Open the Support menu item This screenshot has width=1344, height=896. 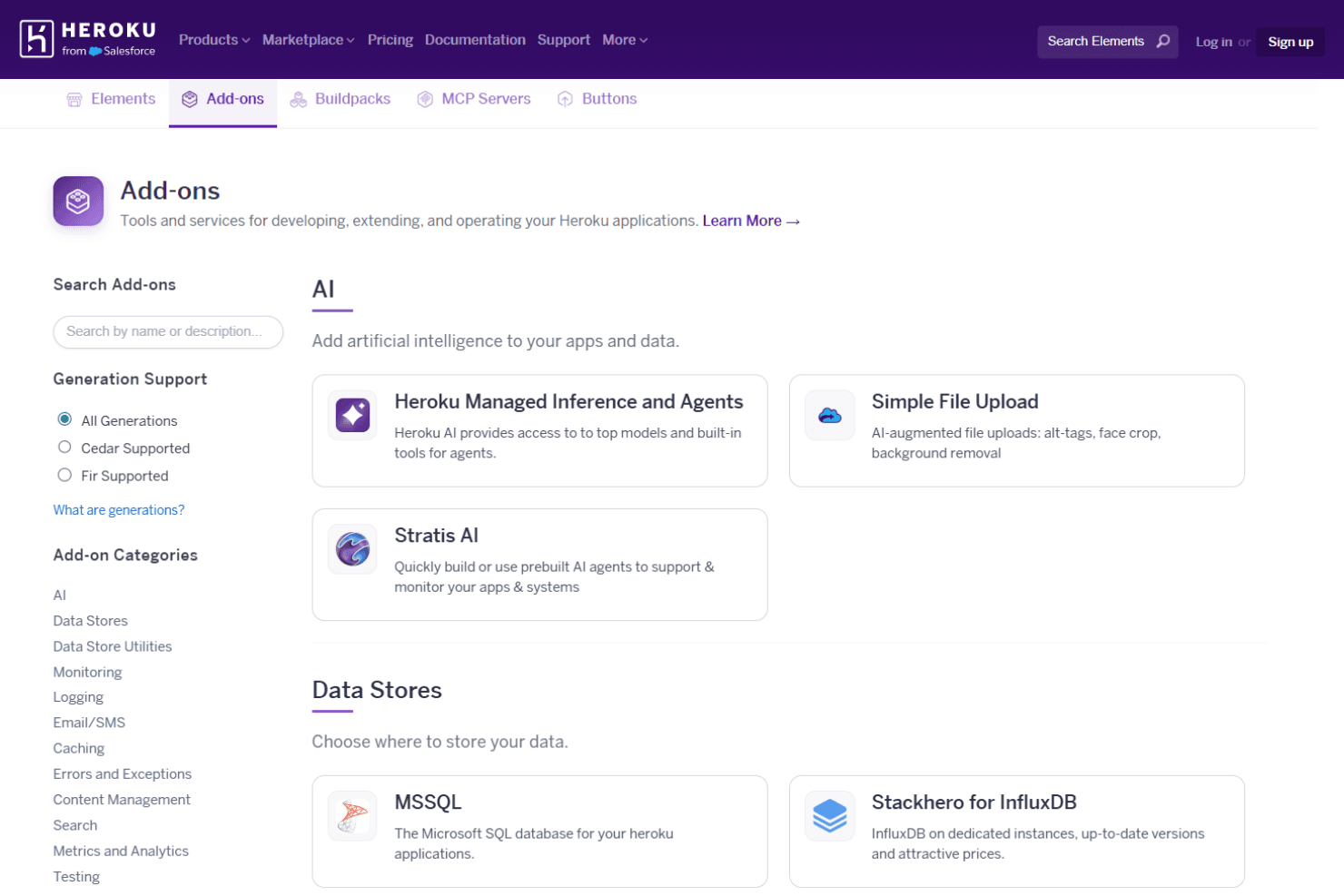[x=564, y=40]
